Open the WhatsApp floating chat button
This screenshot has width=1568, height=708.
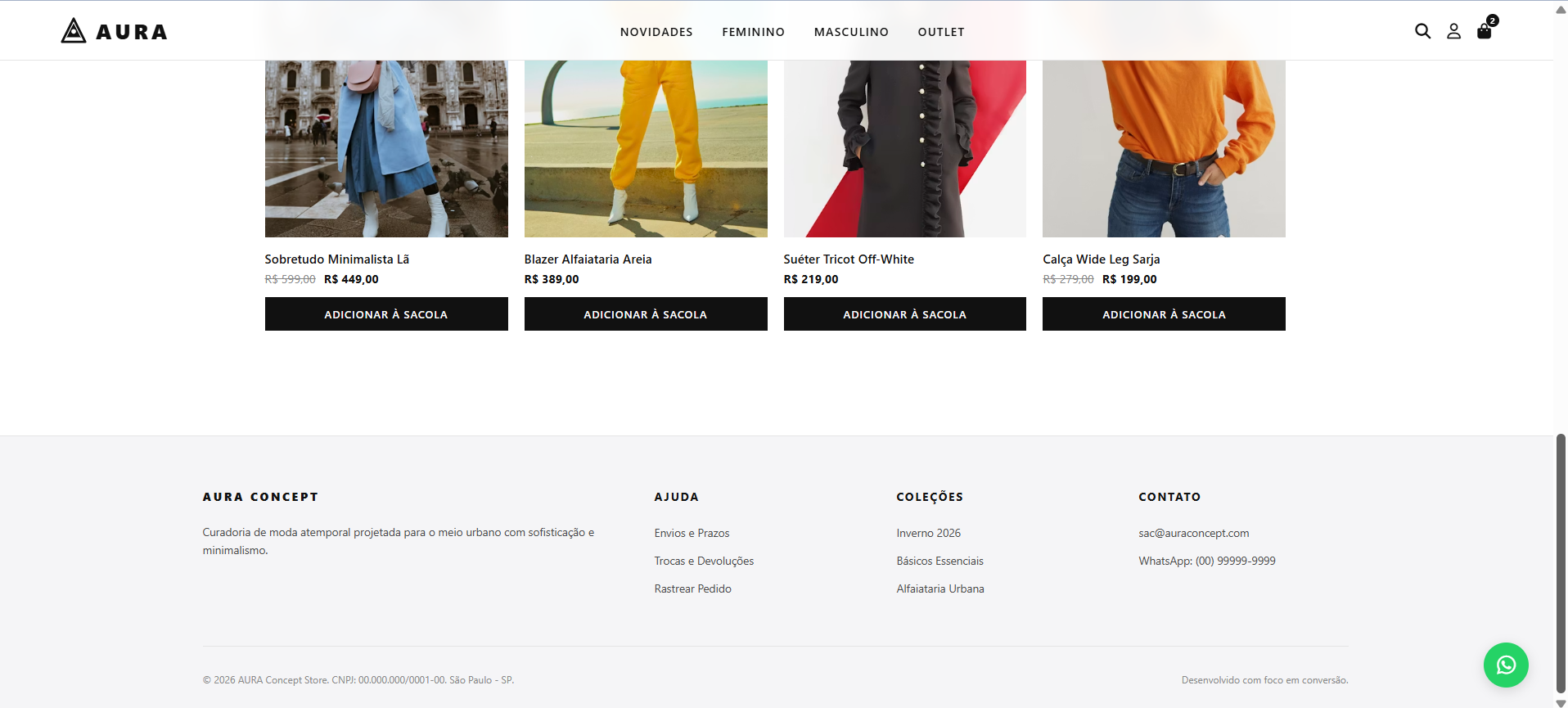(x=1506, y=665)
